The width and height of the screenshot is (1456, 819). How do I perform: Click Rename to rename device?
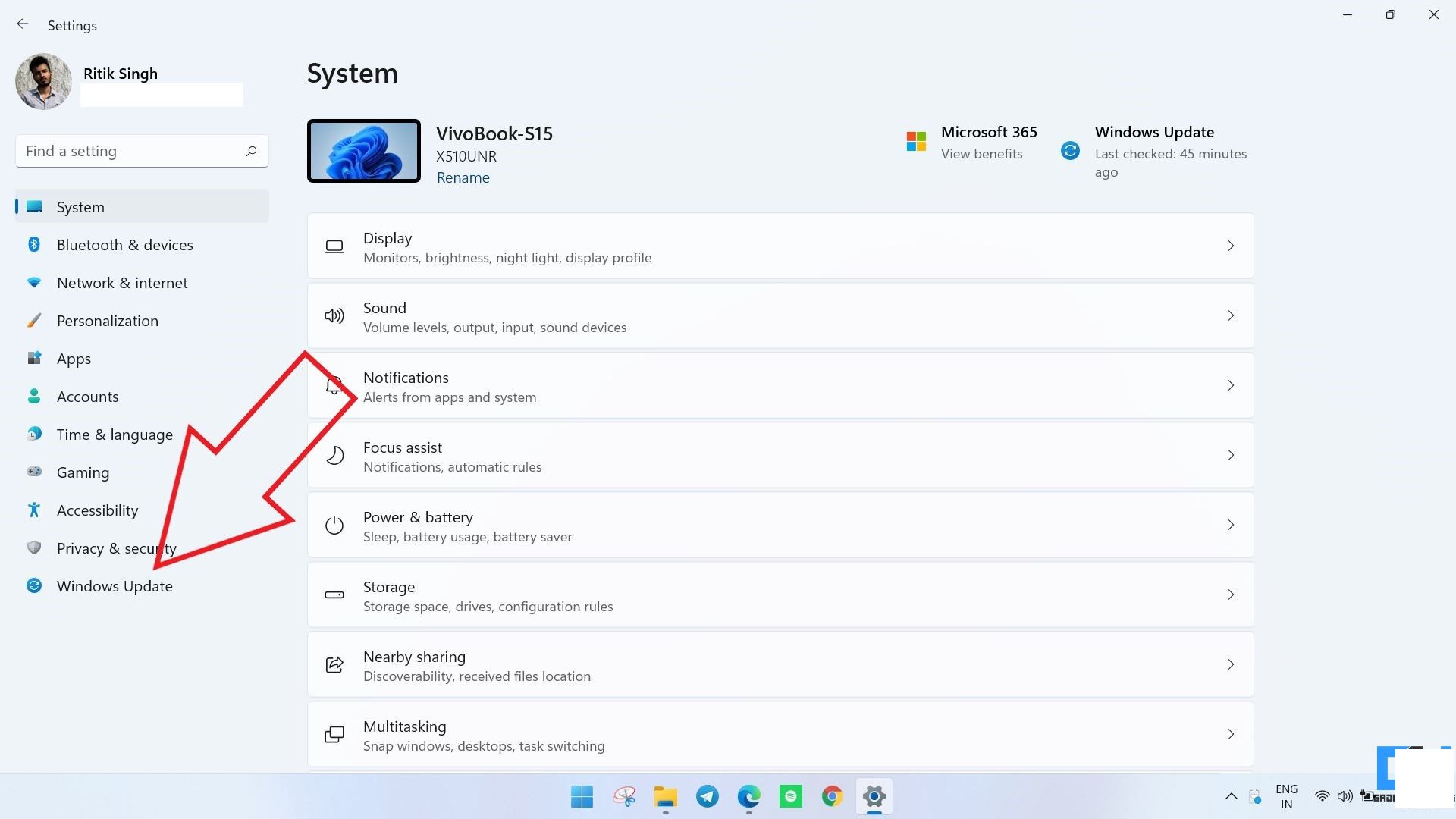pos(462,177)
